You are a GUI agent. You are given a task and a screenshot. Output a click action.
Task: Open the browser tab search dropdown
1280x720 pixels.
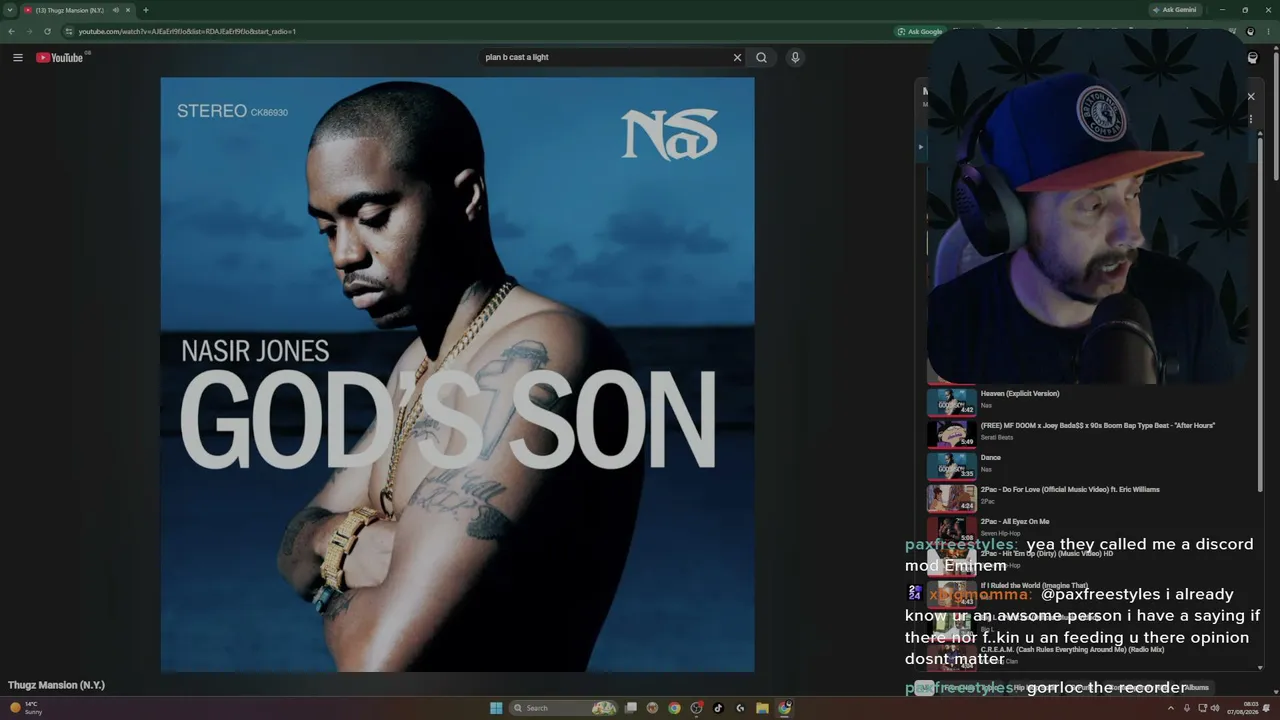click(x=10, y=10)
